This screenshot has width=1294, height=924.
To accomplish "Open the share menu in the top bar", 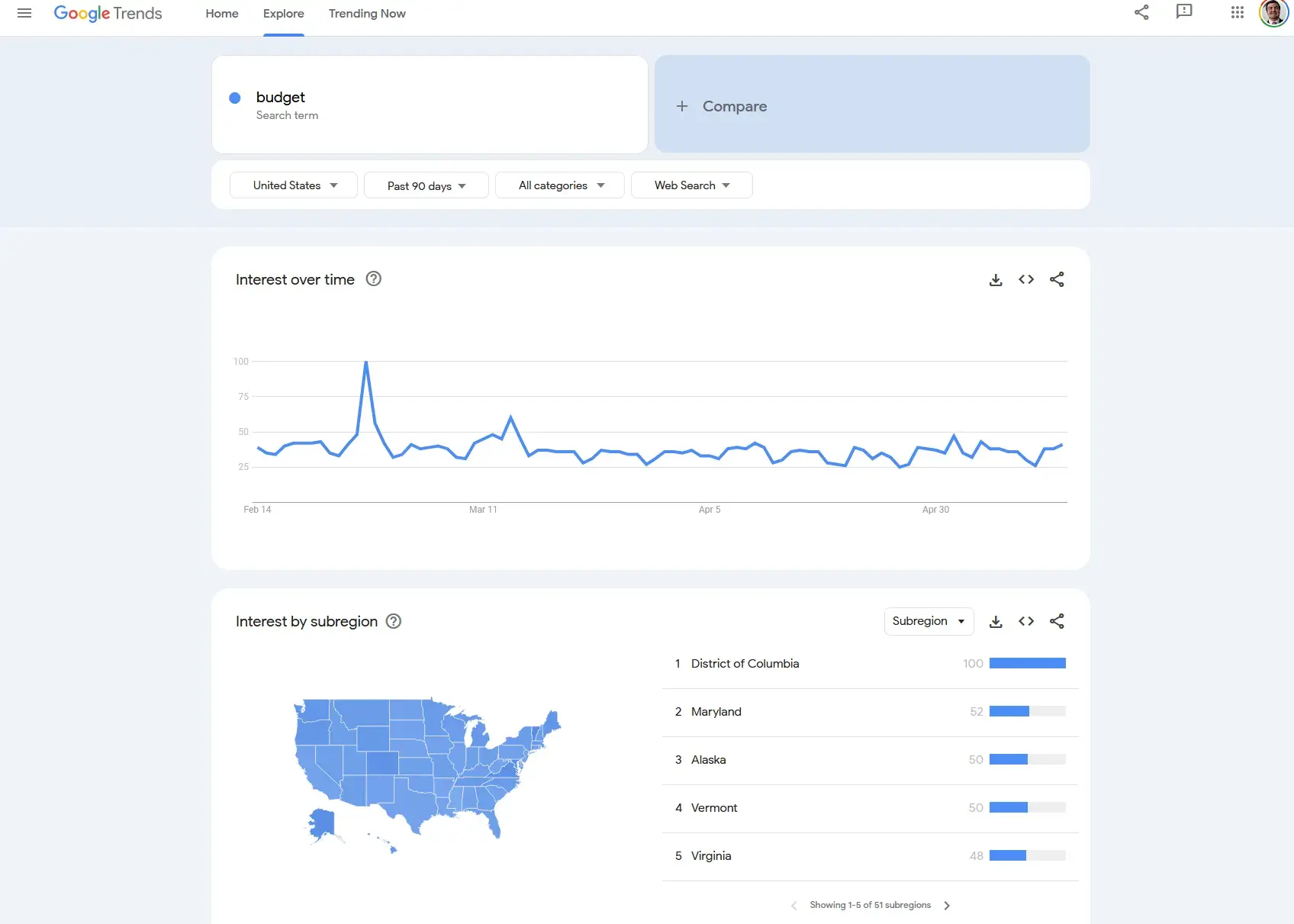I will 1141,13.
